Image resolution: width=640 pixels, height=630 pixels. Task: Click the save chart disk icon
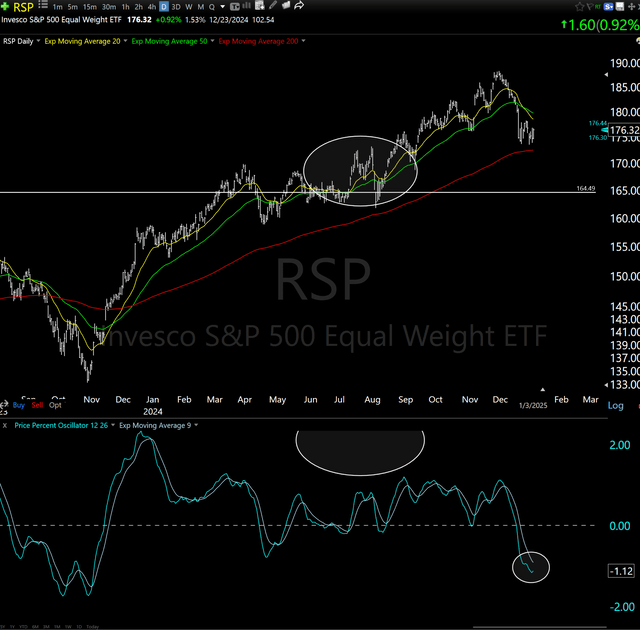(x=620, y=7)
